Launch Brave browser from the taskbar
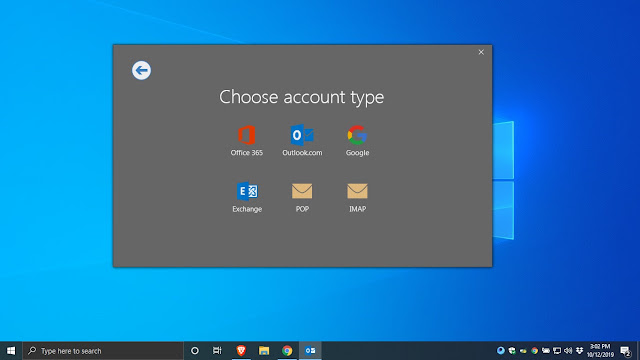Viewport: 640px width, 360px height. coord(241,351)
